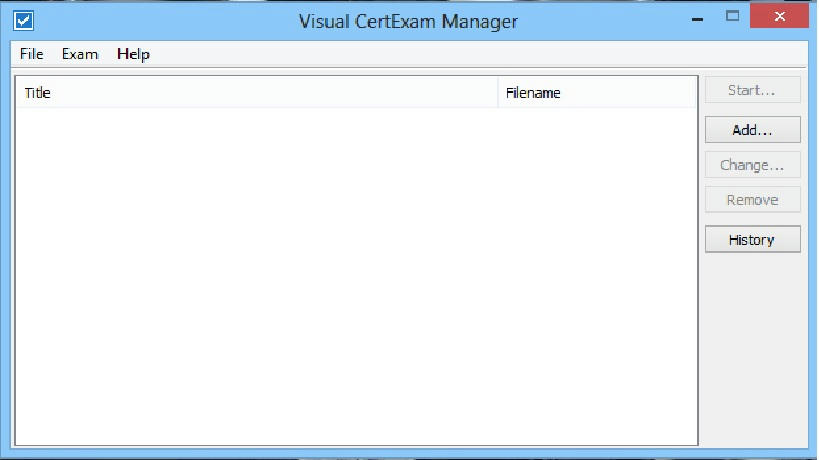Viewport: 819px width, 460px height.
Task: Click the greyed Start... button
Action: (x=753, y=90)
